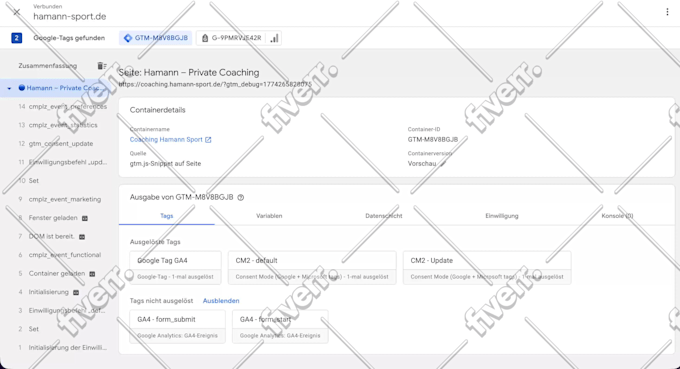
Task: Click the blue badge showing 2 tags
Action: [x=16, y=38]
